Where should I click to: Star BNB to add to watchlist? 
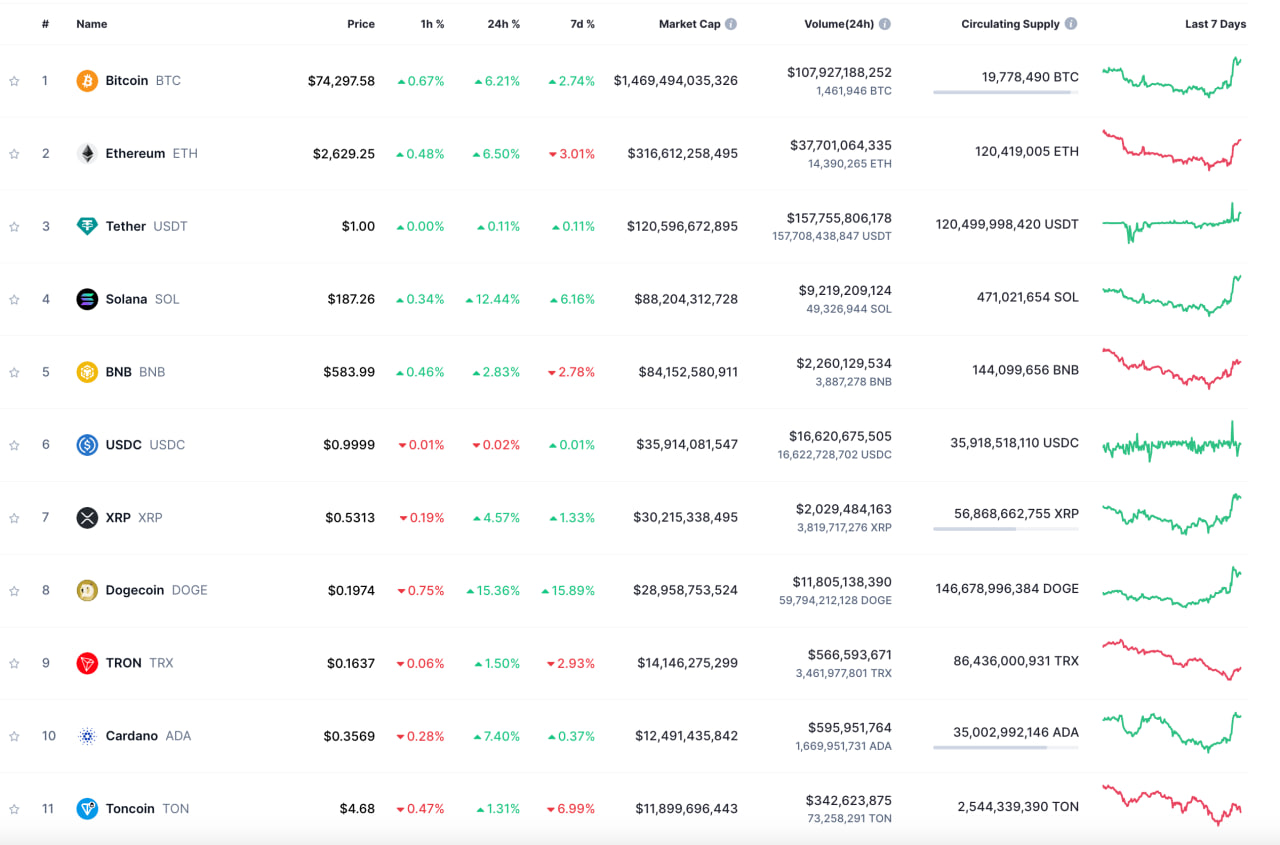(x=14, y=372)
